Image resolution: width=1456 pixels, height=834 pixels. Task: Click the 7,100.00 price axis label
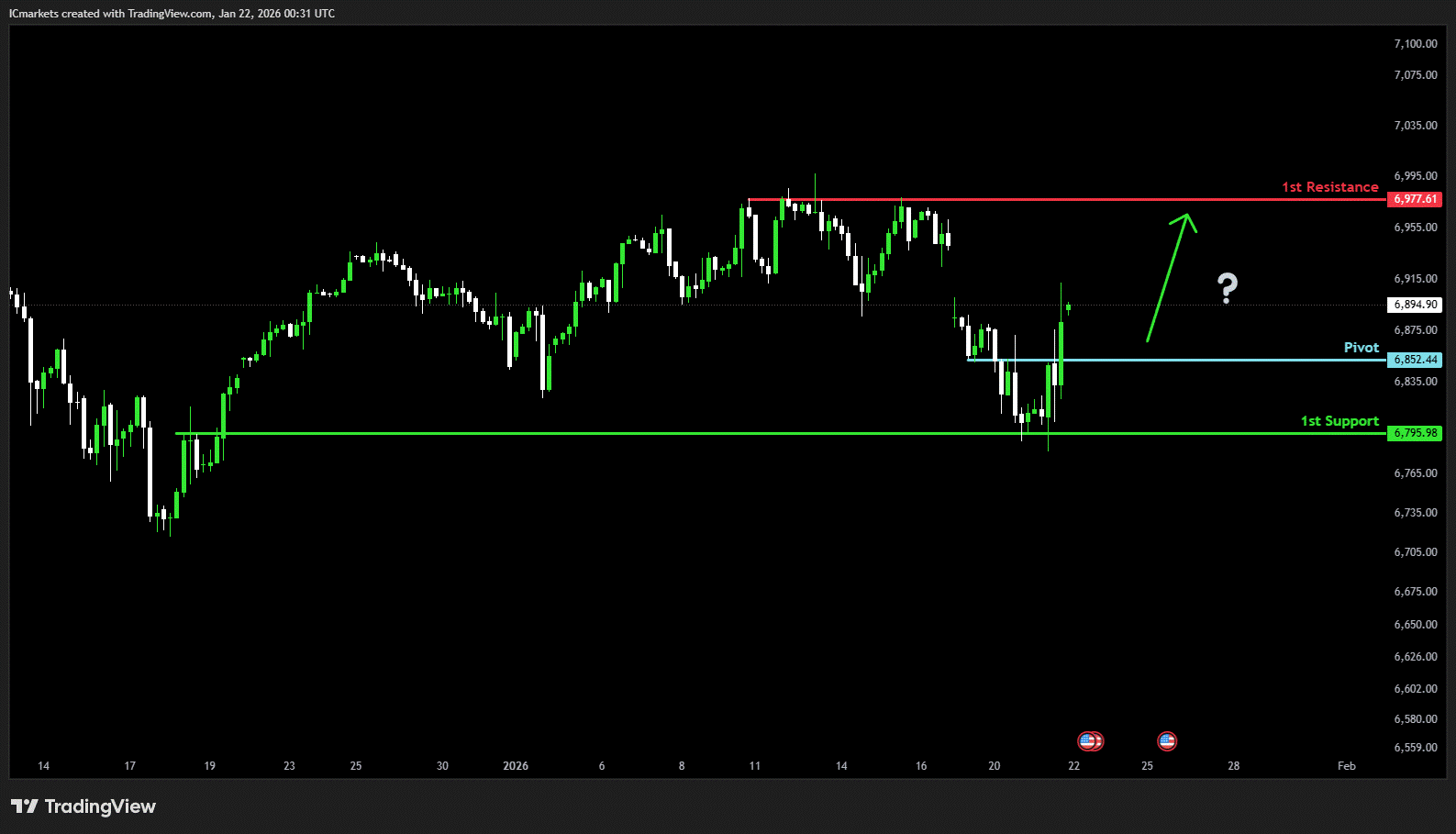point(1415,44)
